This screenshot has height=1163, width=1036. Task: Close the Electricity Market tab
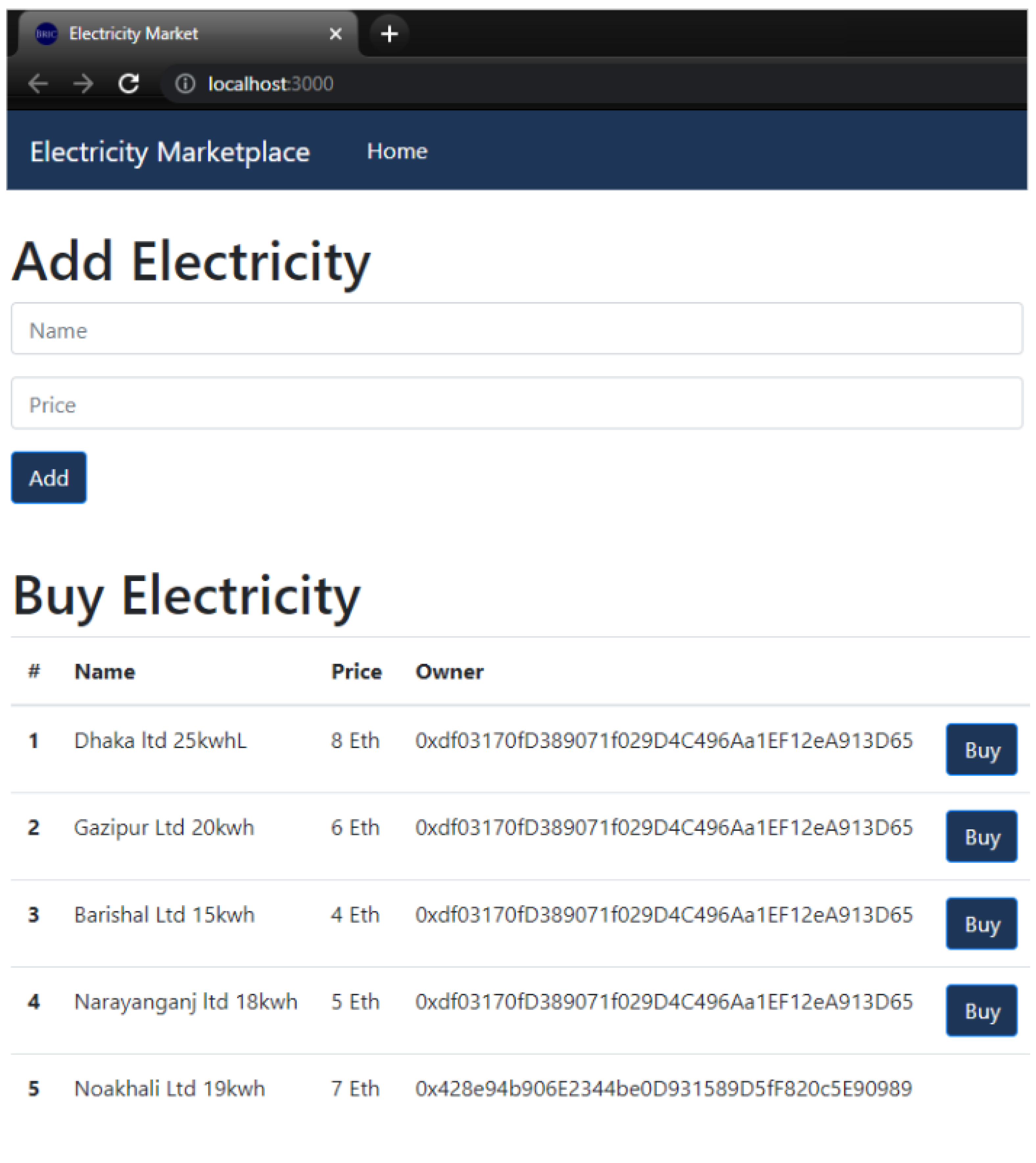(x=336, y=34)
